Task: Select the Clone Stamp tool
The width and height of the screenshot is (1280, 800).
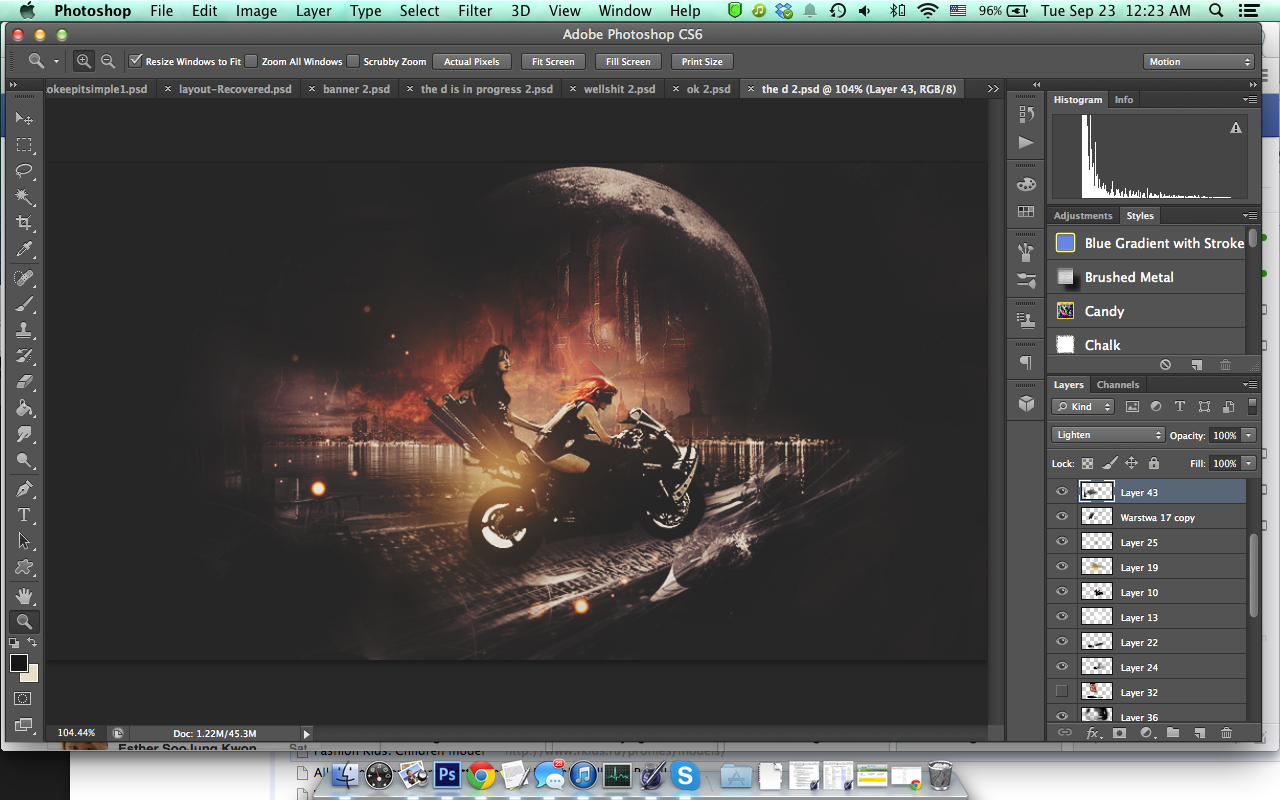Action: [x=24, y=330]
